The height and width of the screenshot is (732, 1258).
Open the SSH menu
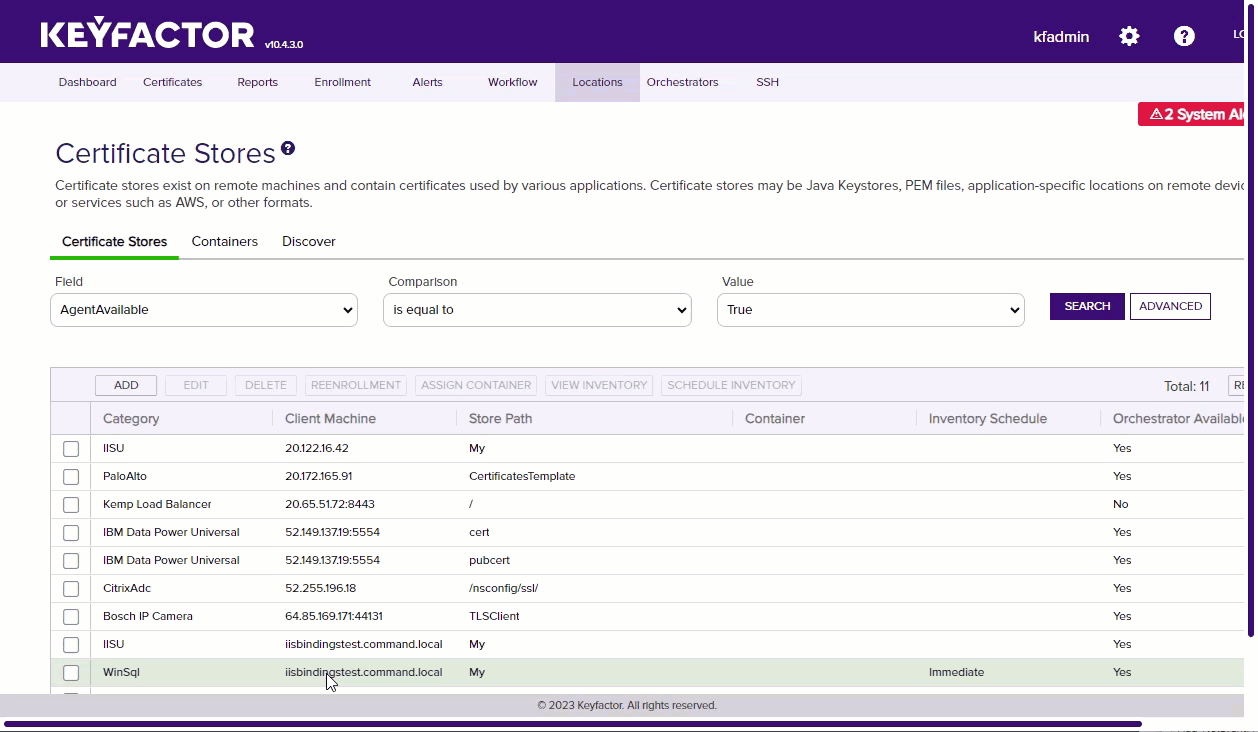(x=768, y=82)
